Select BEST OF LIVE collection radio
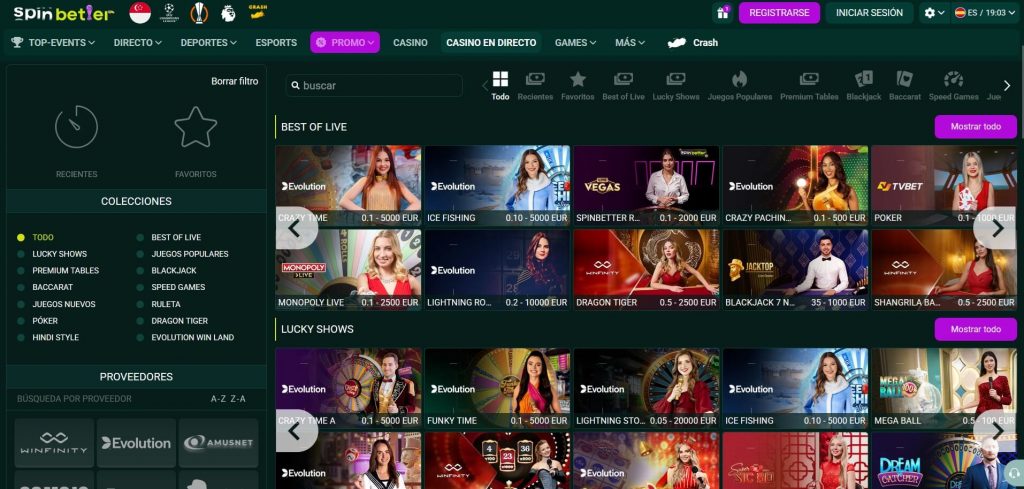 pos(140,238)
